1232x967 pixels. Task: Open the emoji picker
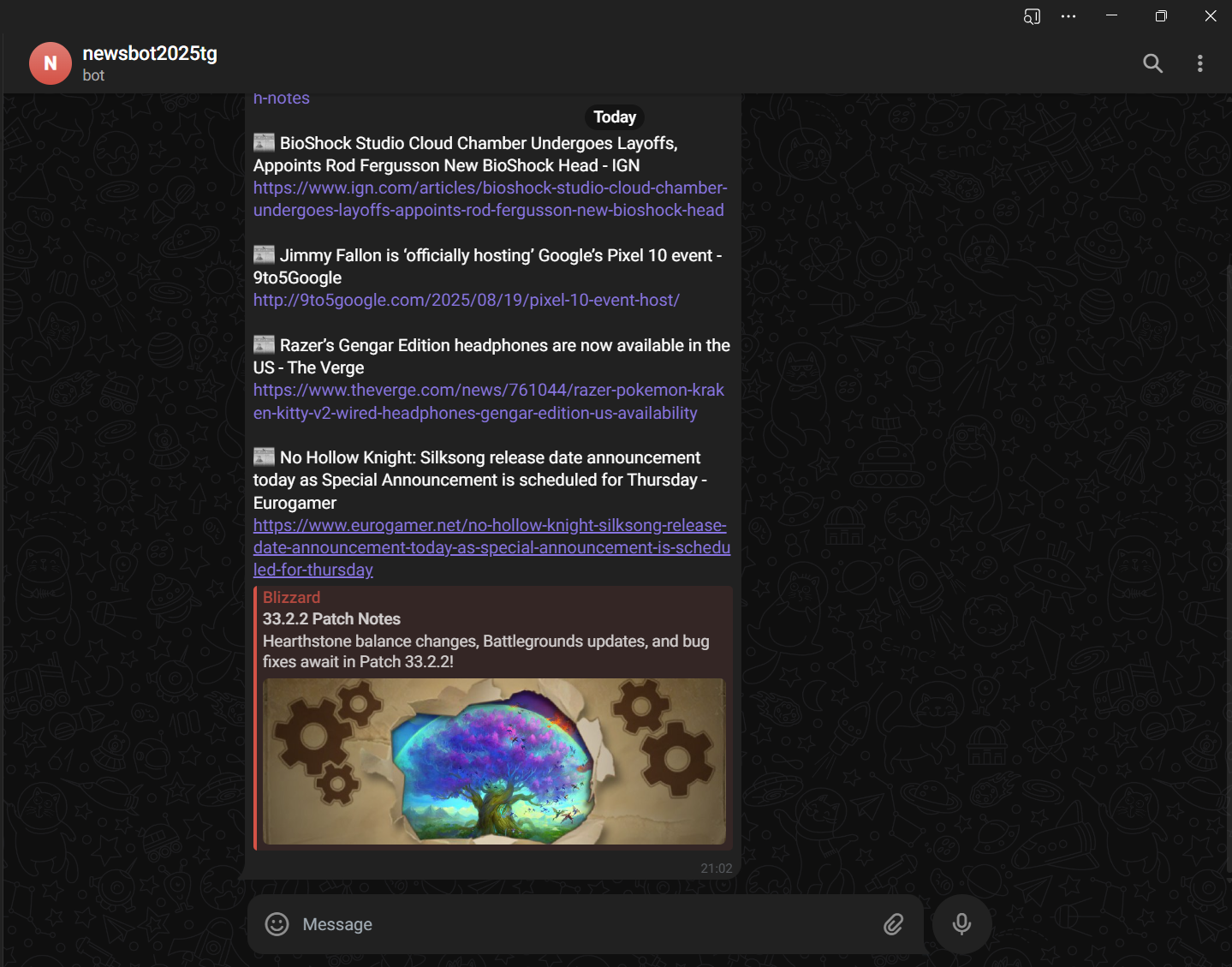click(277, 924)
